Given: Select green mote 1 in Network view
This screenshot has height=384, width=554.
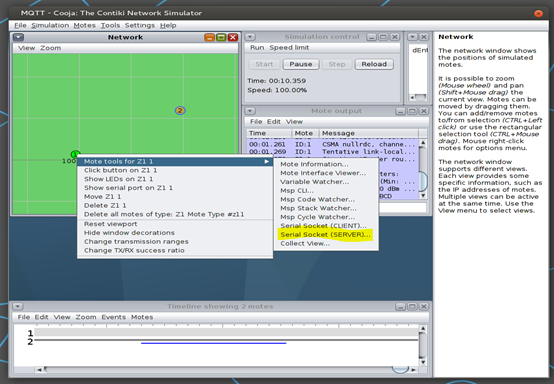Looking at the screenshot, I should (75, 154).
